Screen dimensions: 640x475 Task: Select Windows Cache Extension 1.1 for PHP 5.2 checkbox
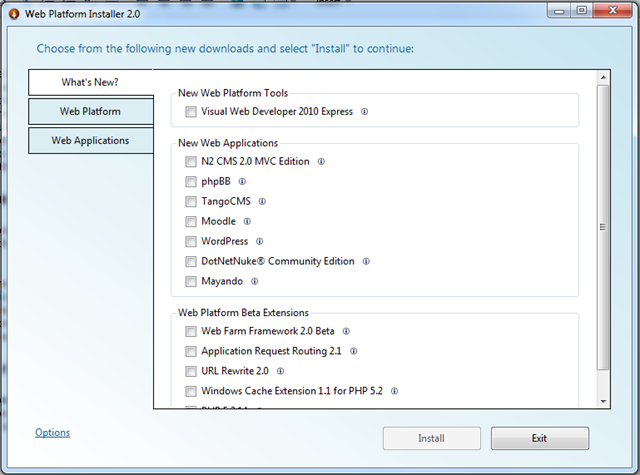click(x=191, y=391)
